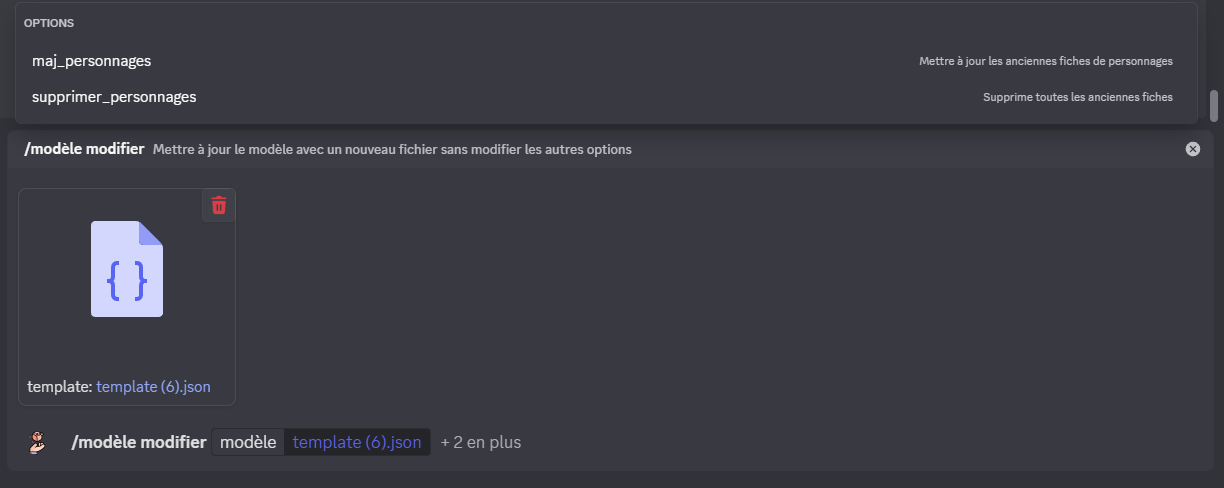Delete the attached file with trash icon
Viewport: 1224px width, 488px height.
[219, 206]
